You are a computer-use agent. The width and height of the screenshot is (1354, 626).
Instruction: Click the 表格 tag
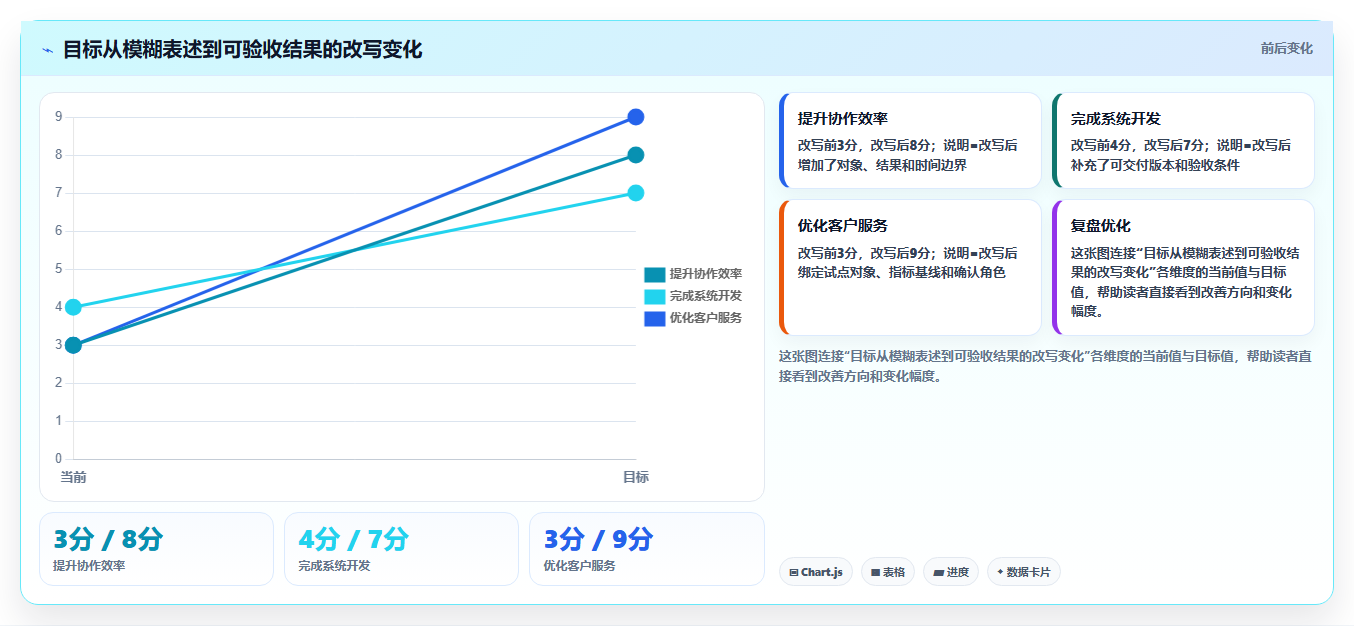click(887, 572)
